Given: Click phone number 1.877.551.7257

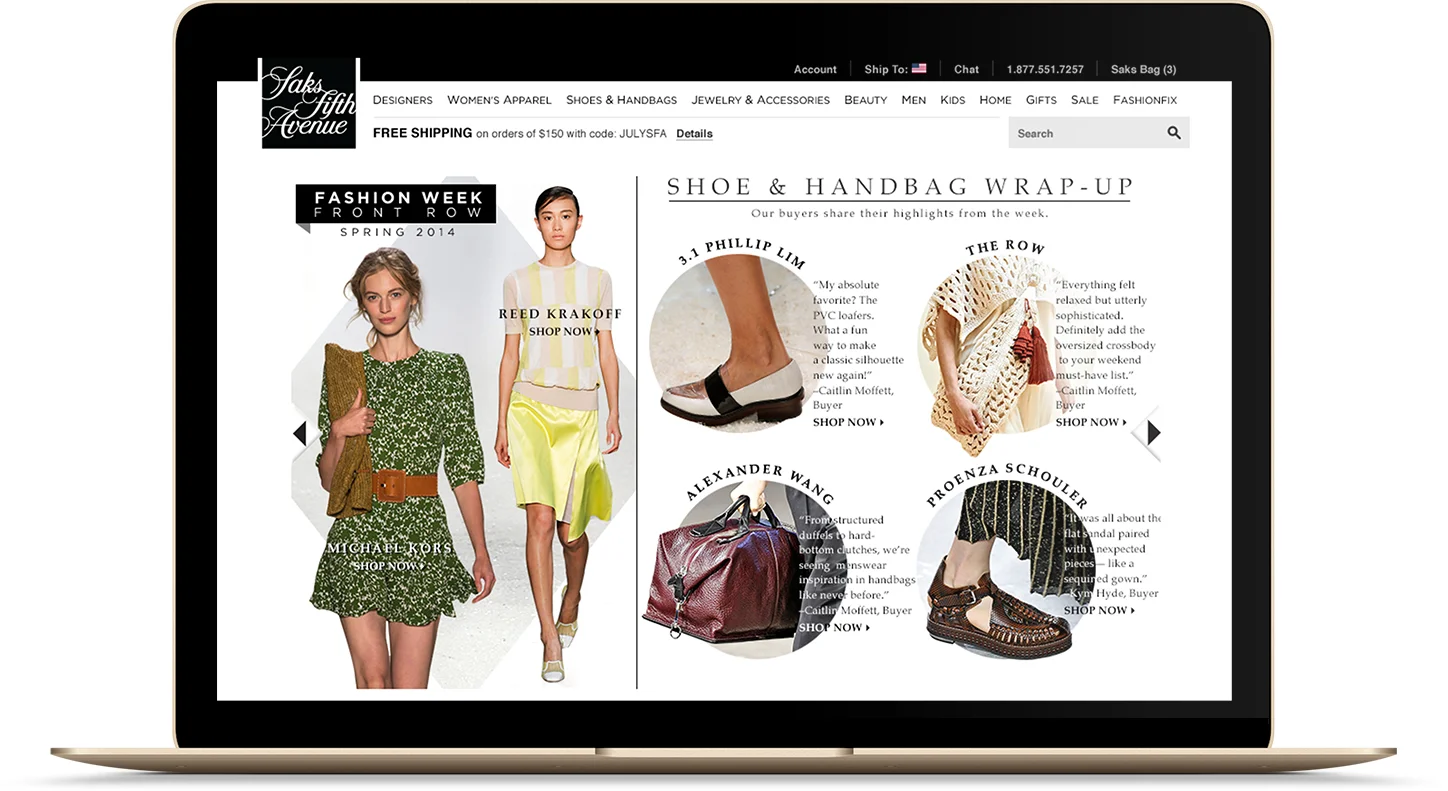Looking at the screenshot, I should coord(1045,69).
